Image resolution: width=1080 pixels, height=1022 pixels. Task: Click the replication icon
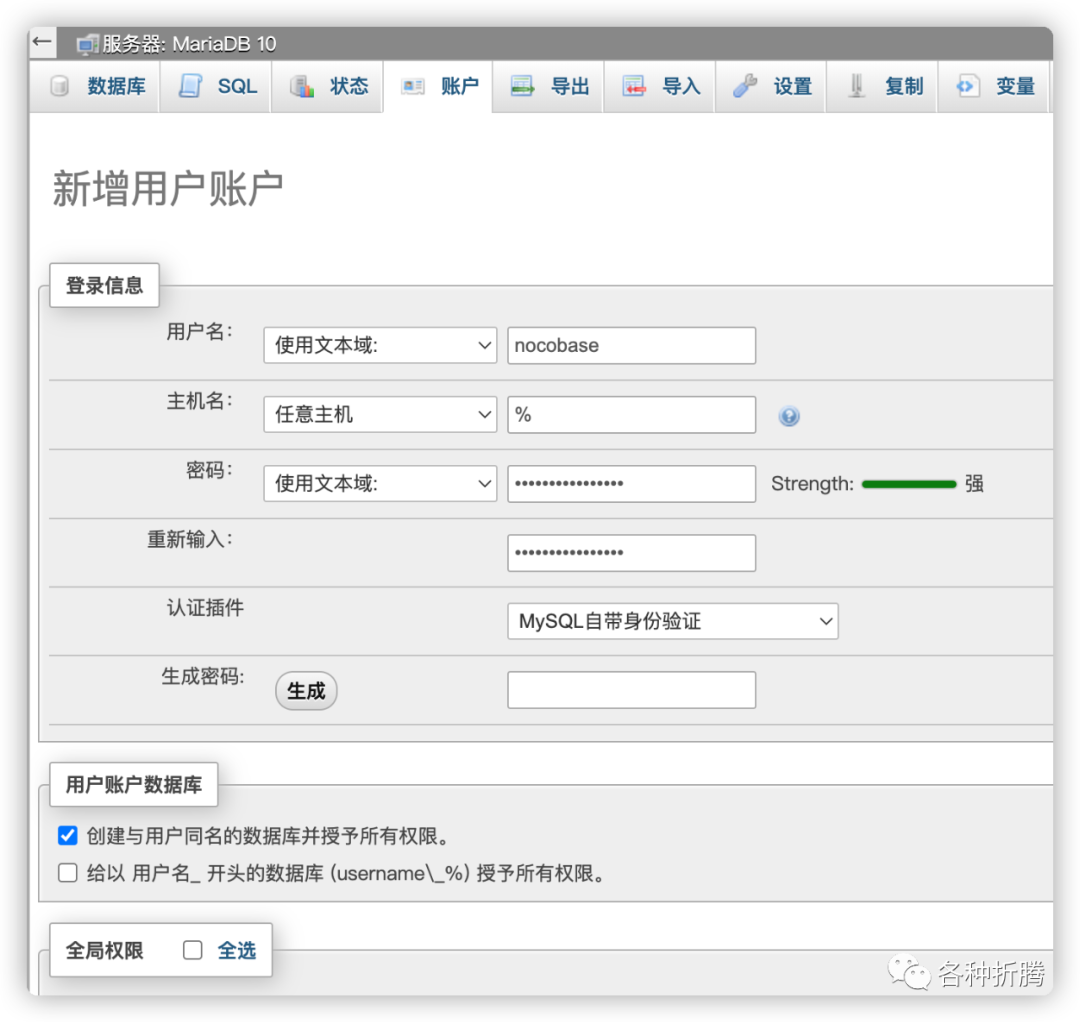click(x=856, y=86)
